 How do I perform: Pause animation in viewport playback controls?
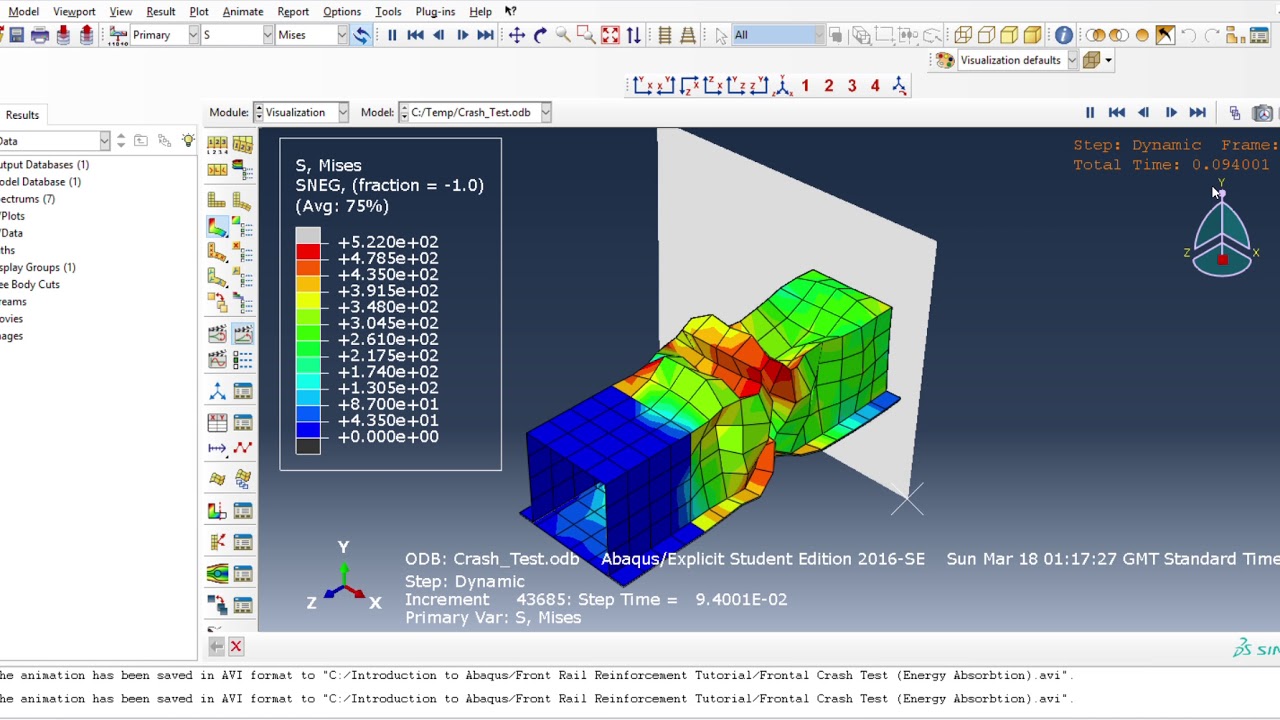click(x=1090, y=113)
